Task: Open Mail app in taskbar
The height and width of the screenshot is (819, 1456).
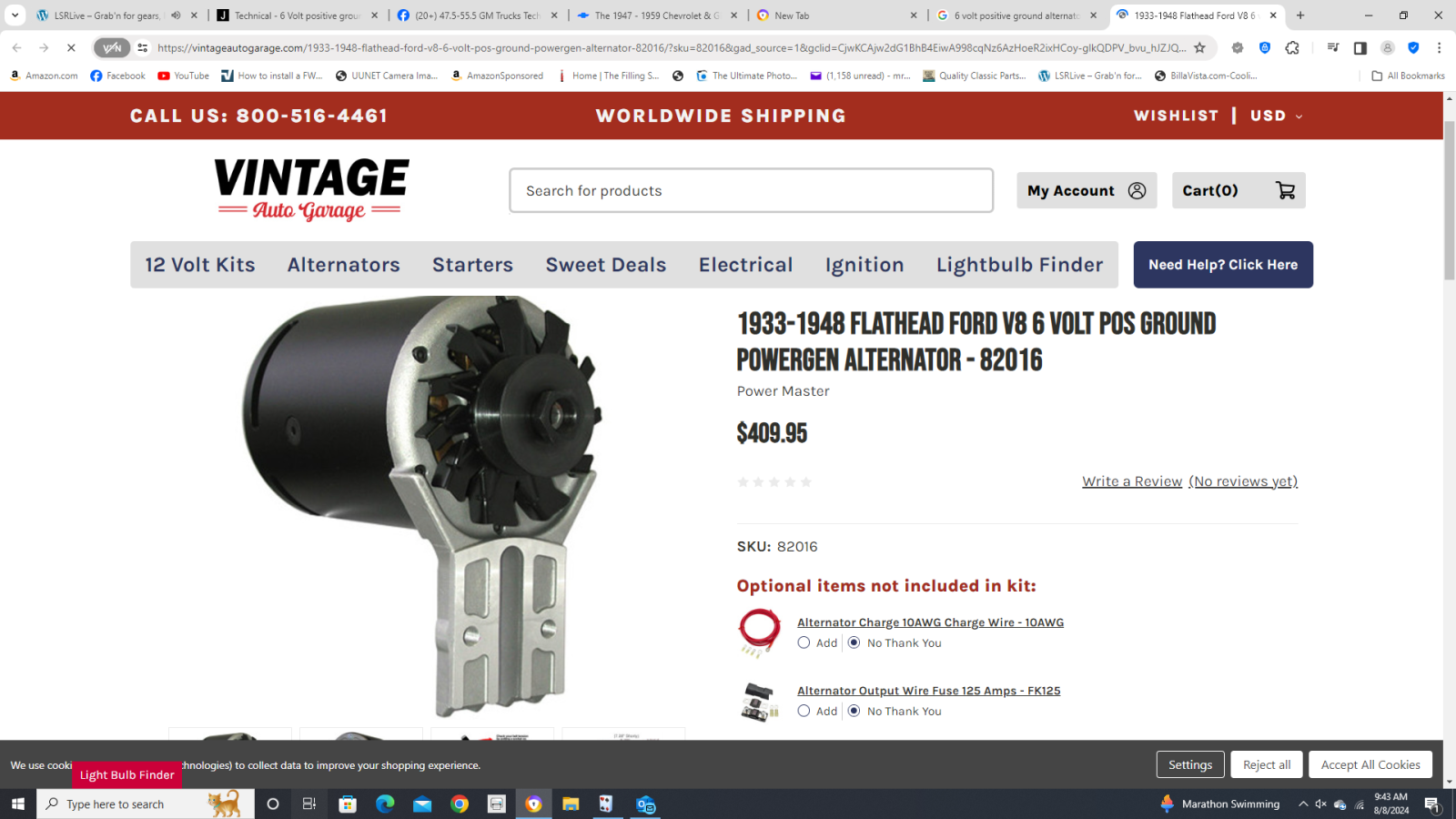Action: coord(422,804)
